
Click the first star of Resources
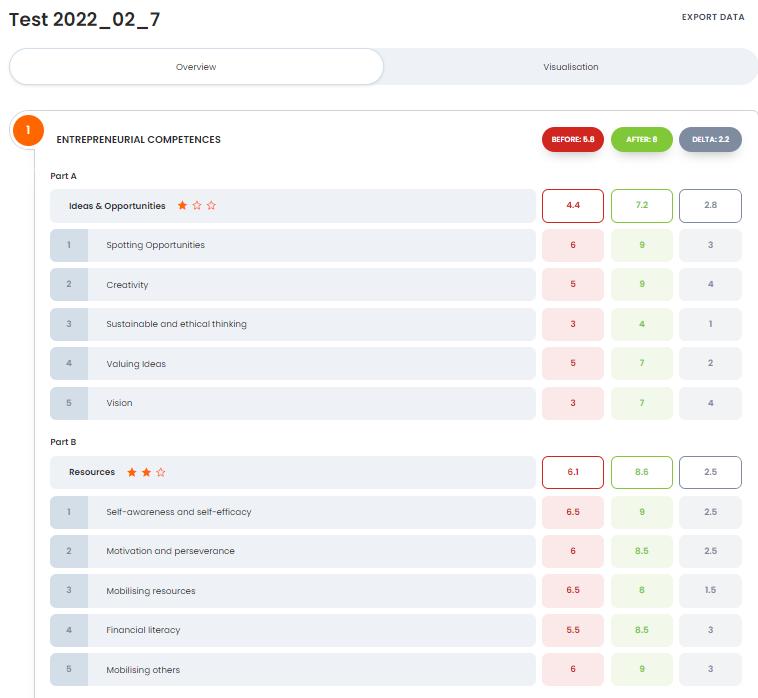click(131, 472)
